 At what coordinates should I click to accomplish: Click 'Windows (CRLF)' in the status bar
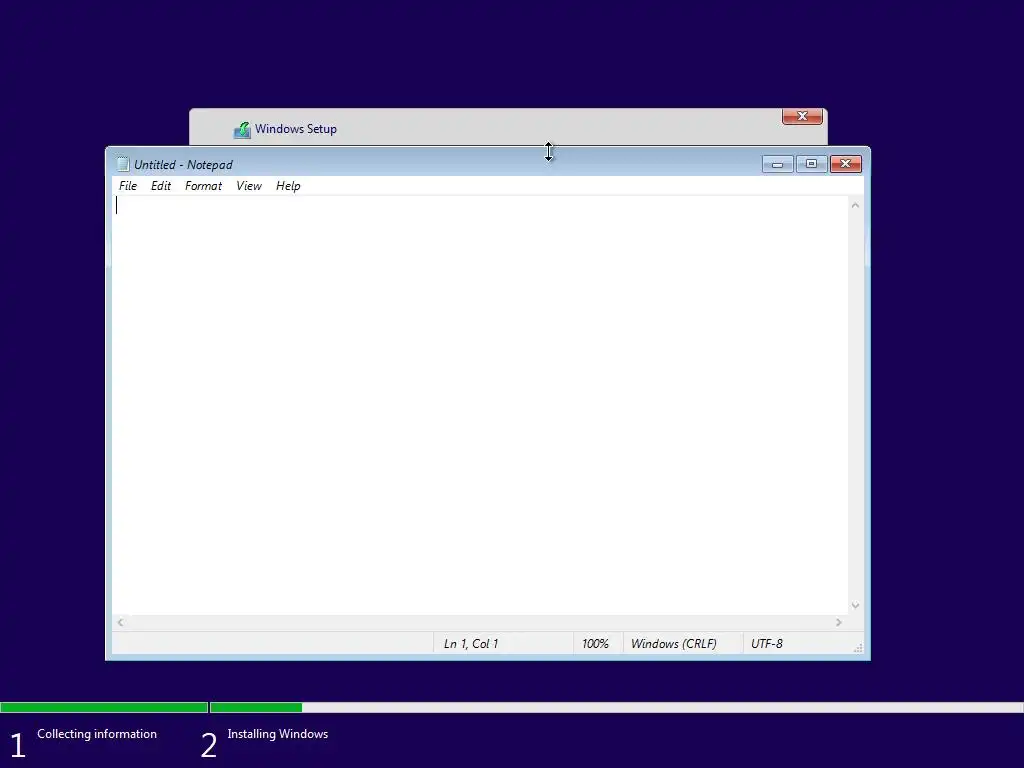673,644
